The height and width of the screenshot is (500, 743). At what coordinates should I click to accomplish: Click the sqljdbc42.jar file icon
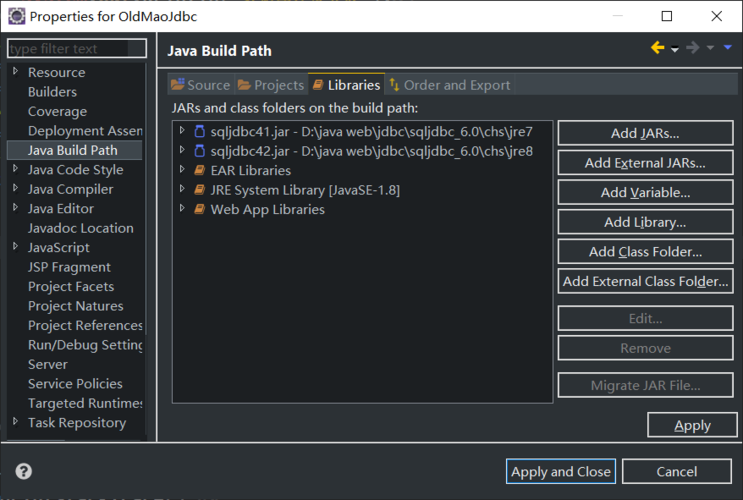[x=199, y=151]
